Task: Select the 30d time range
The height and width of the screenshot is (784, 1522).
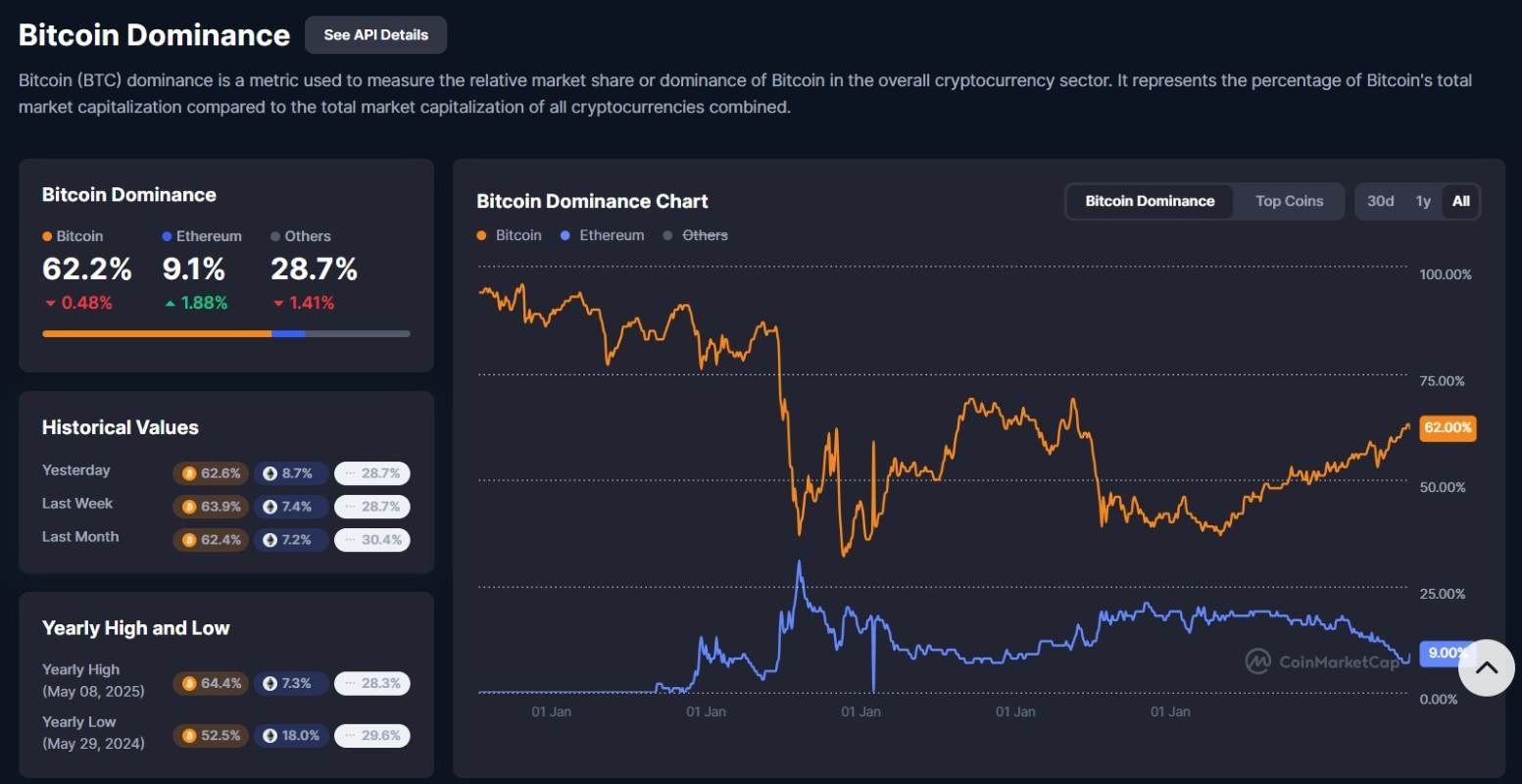Action: click(1380, 201)
